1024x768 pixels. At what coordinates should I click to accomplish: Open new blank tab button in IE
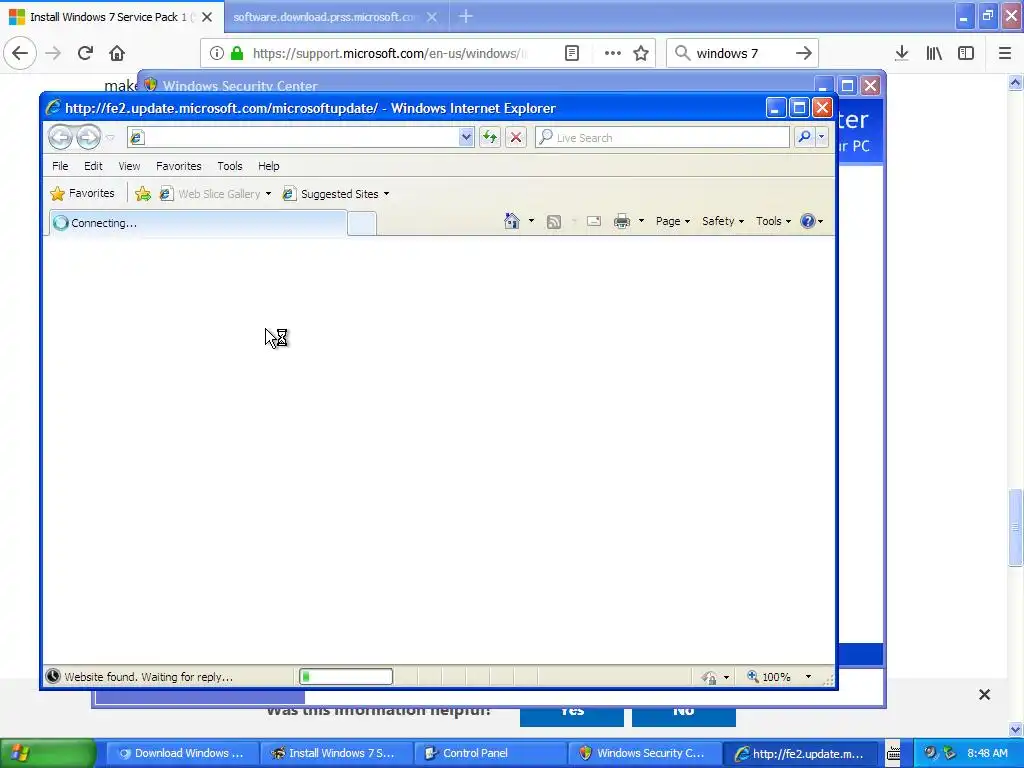point(362,223)
